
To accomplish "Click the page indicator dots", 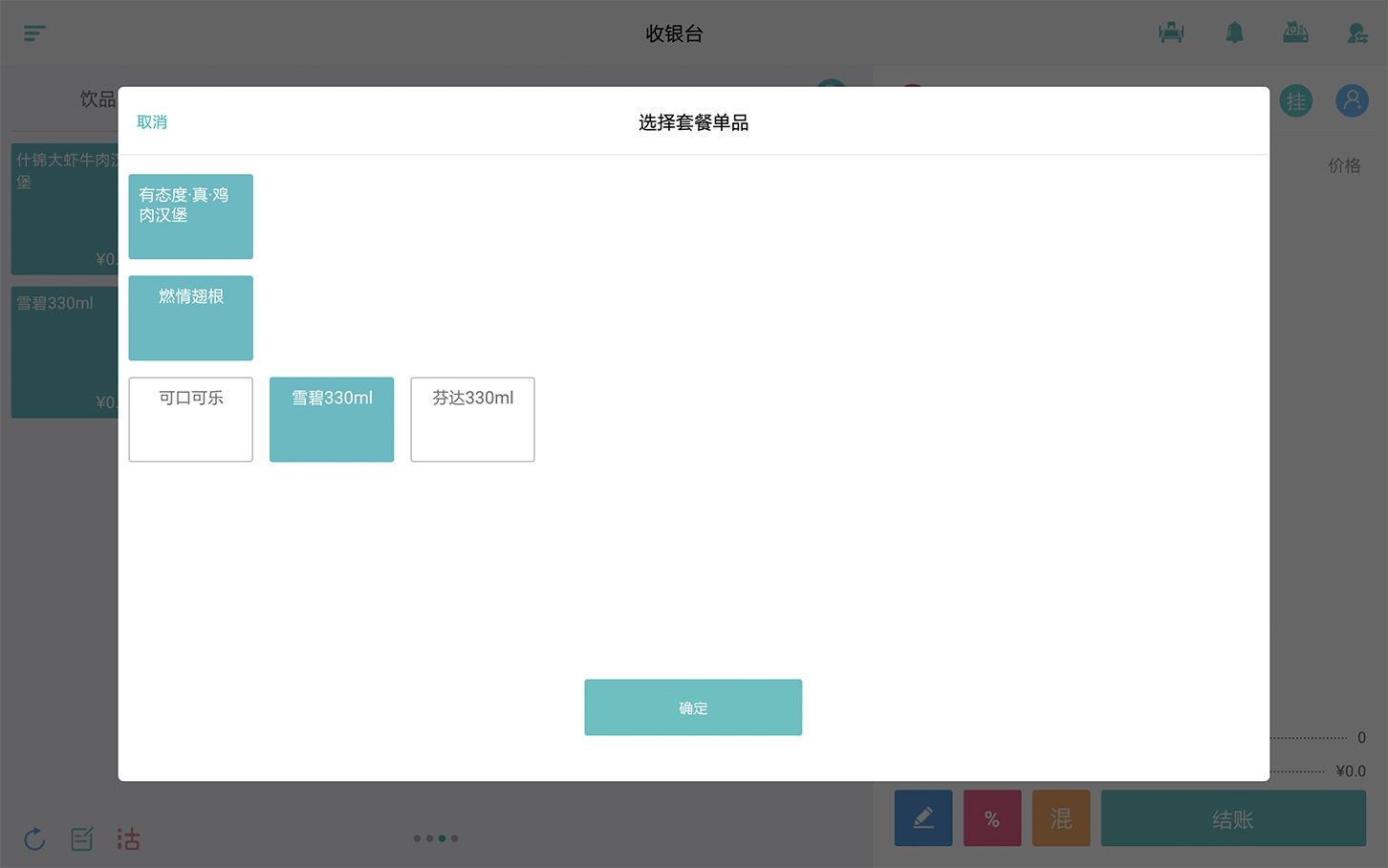I will point(436,838).
